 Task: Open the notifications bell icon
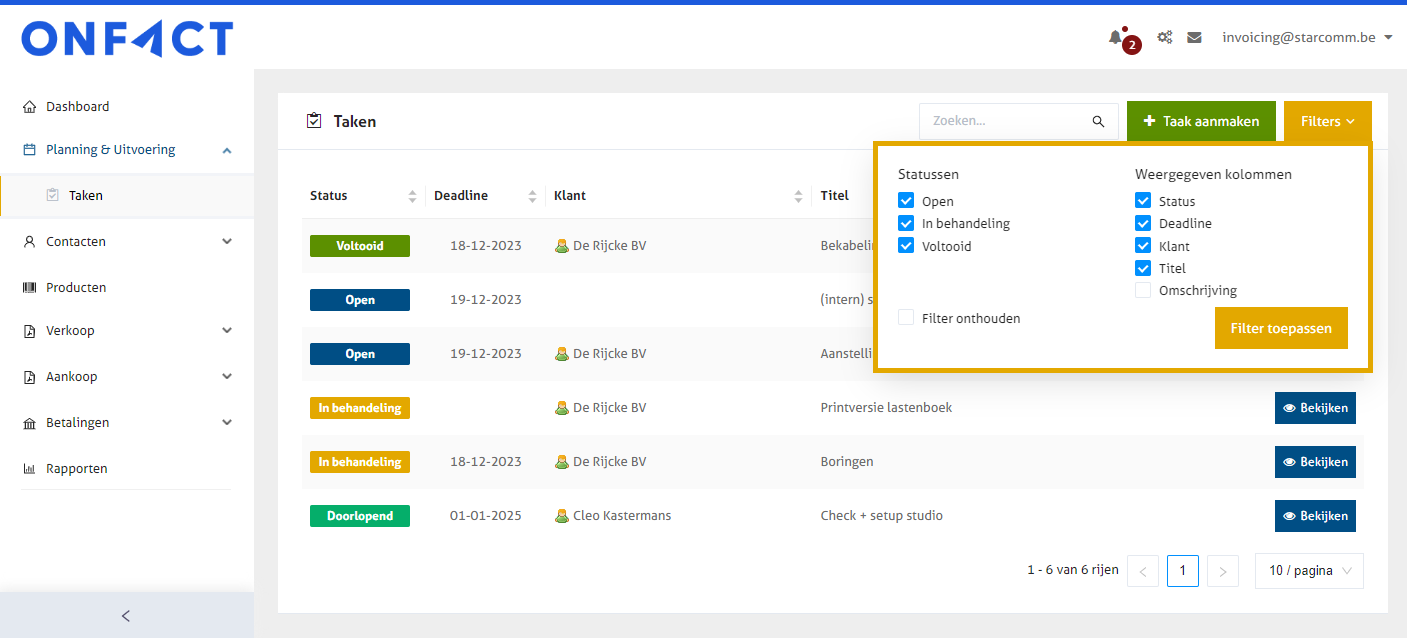(1115, 38)
